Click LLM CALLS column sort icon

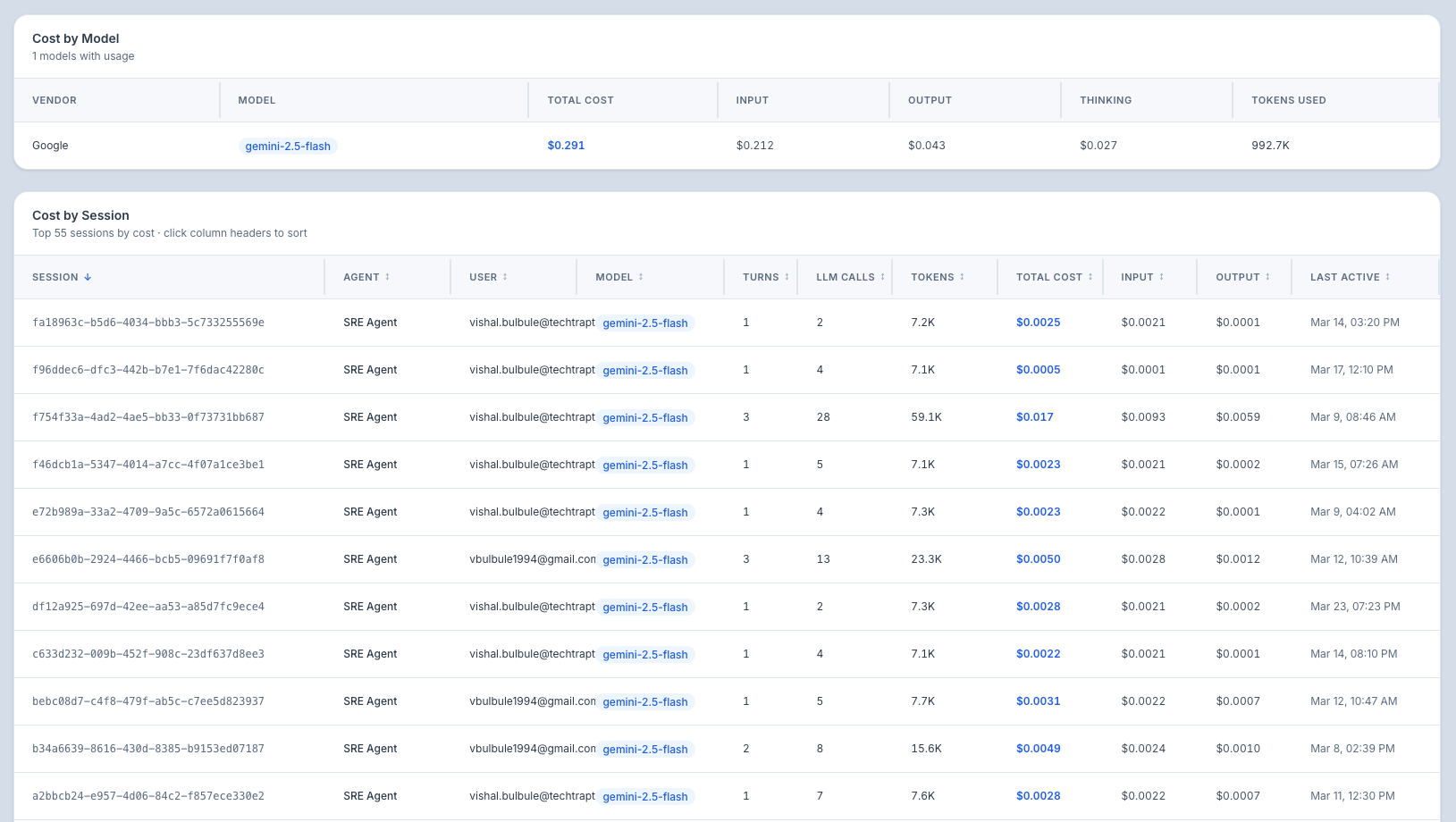[x=882, y=277]
